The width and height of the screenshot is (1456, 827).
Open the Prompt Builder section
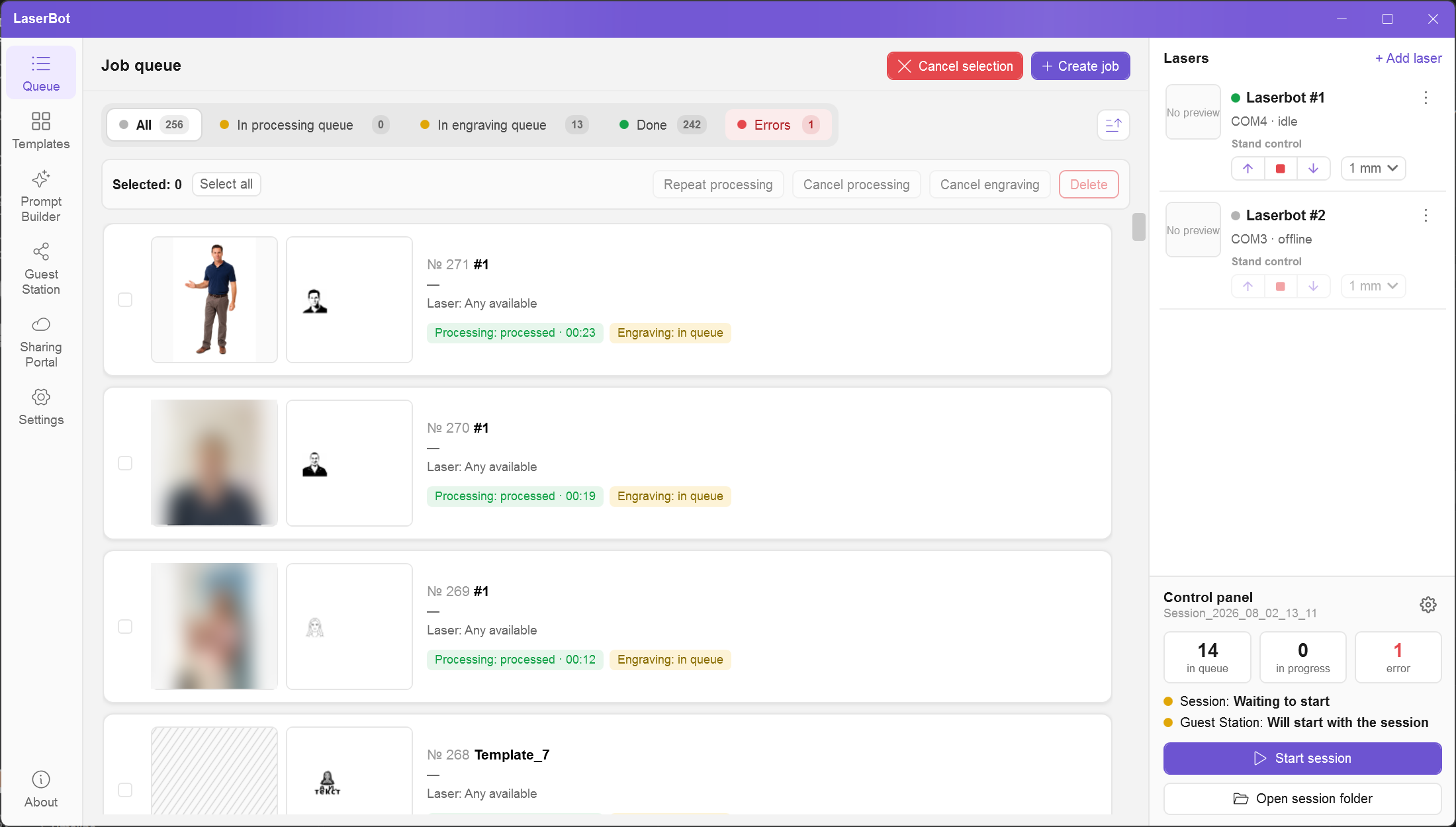click(x=41, y=196)
